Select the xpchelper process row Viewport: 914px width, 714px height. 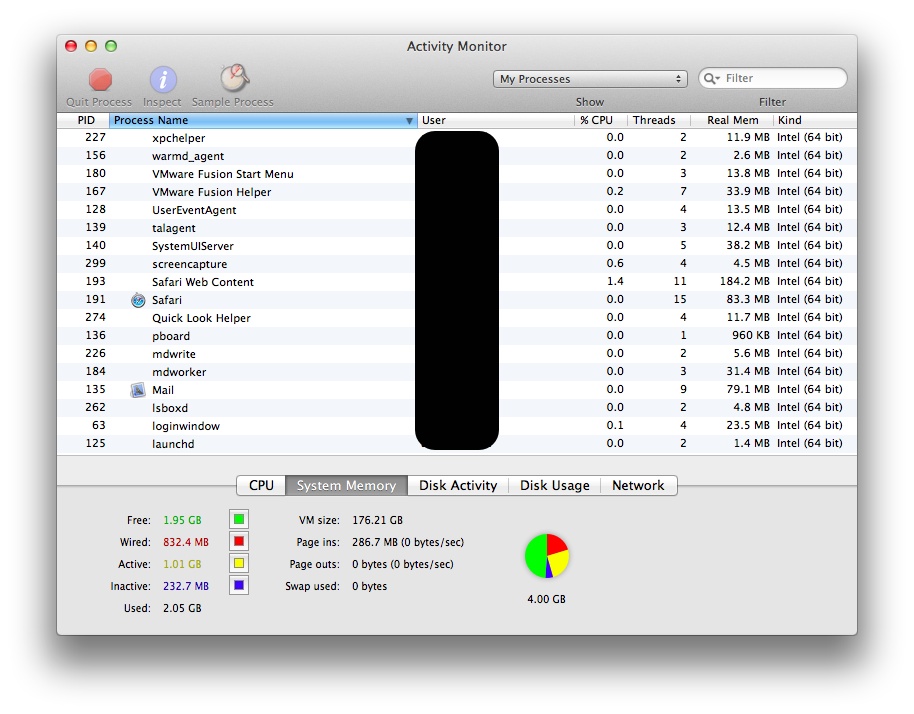pos(456,138)
